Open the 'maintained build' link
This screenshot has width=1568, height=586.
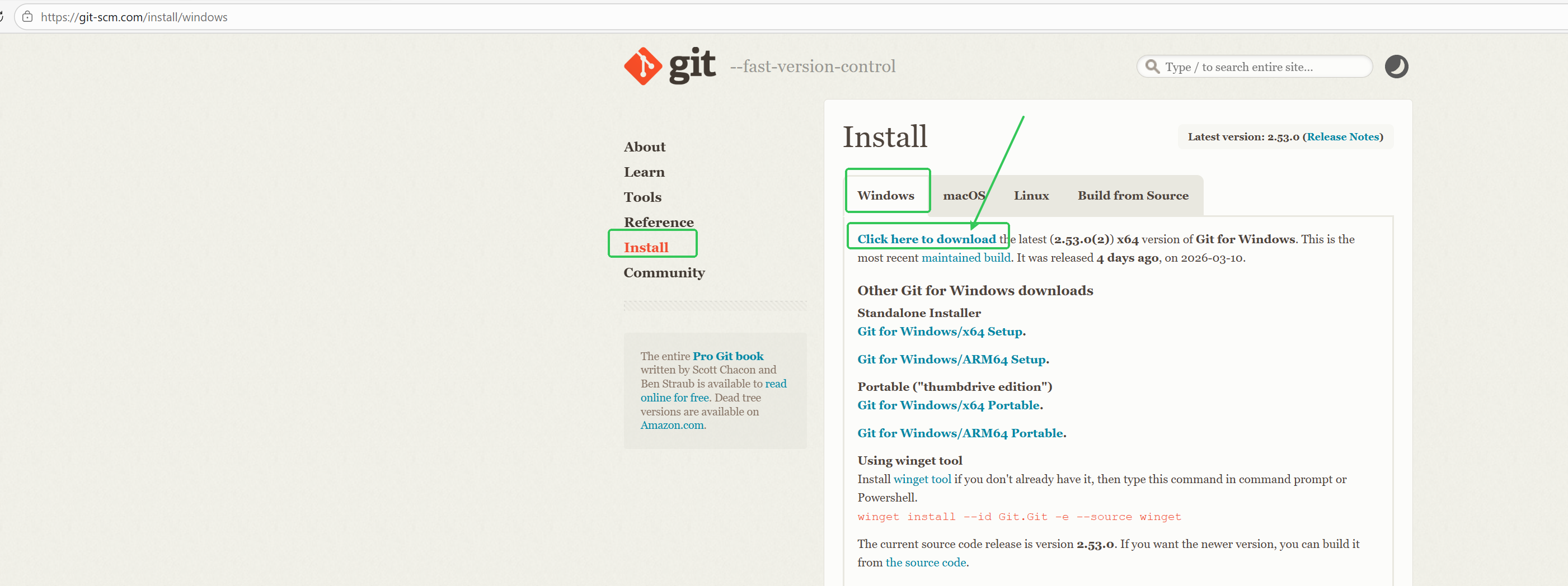[x=966, y=258]
